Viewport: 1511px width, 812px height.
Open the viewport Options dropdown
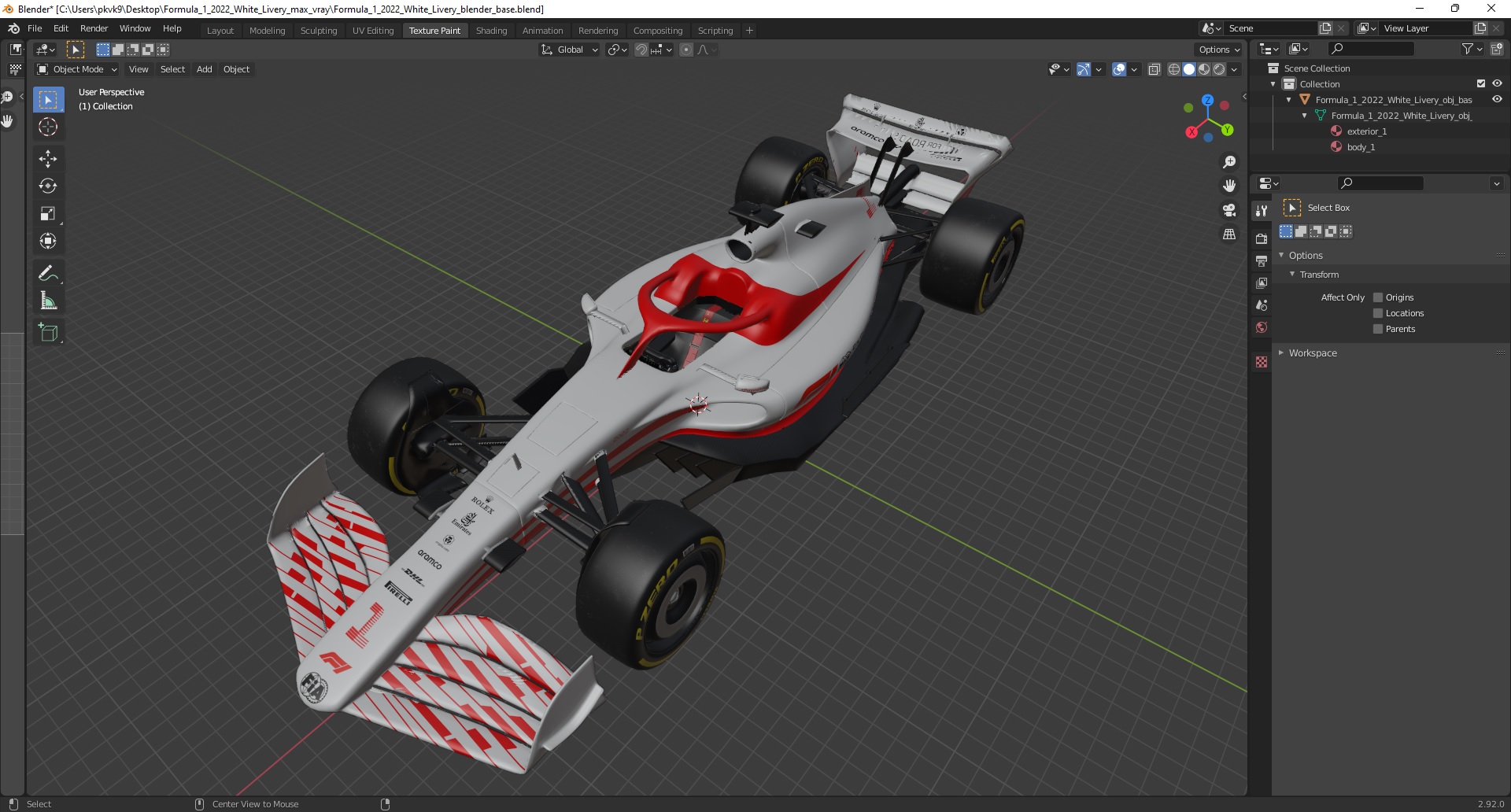point(1219,50)
